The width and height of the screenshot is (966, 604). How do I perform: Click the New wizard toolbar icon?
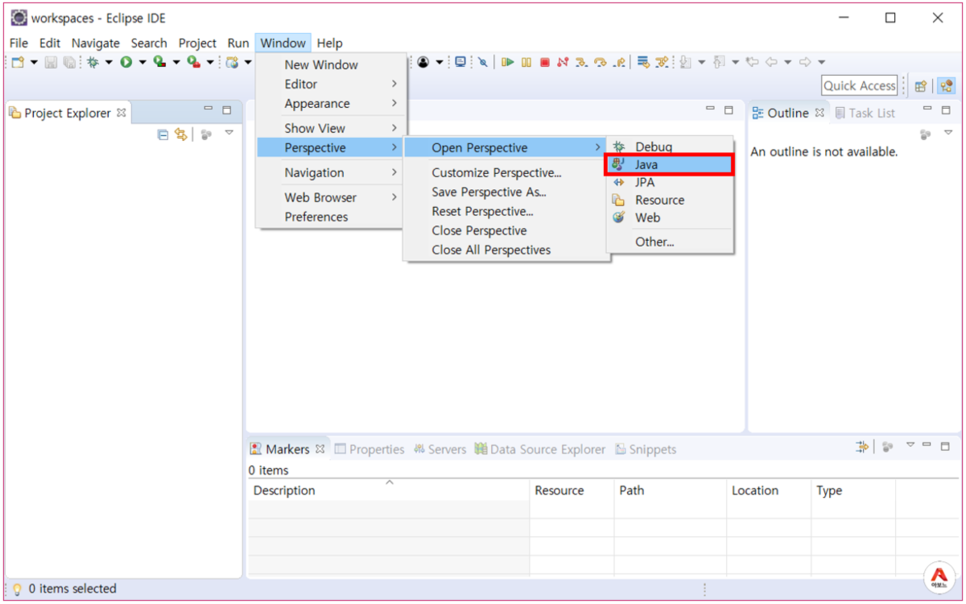click(18, 62)
